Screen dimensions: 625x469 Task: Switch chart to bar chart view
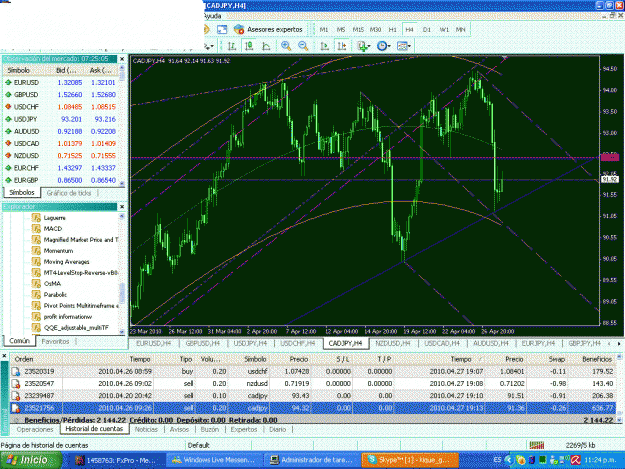(x=232, y=46)
